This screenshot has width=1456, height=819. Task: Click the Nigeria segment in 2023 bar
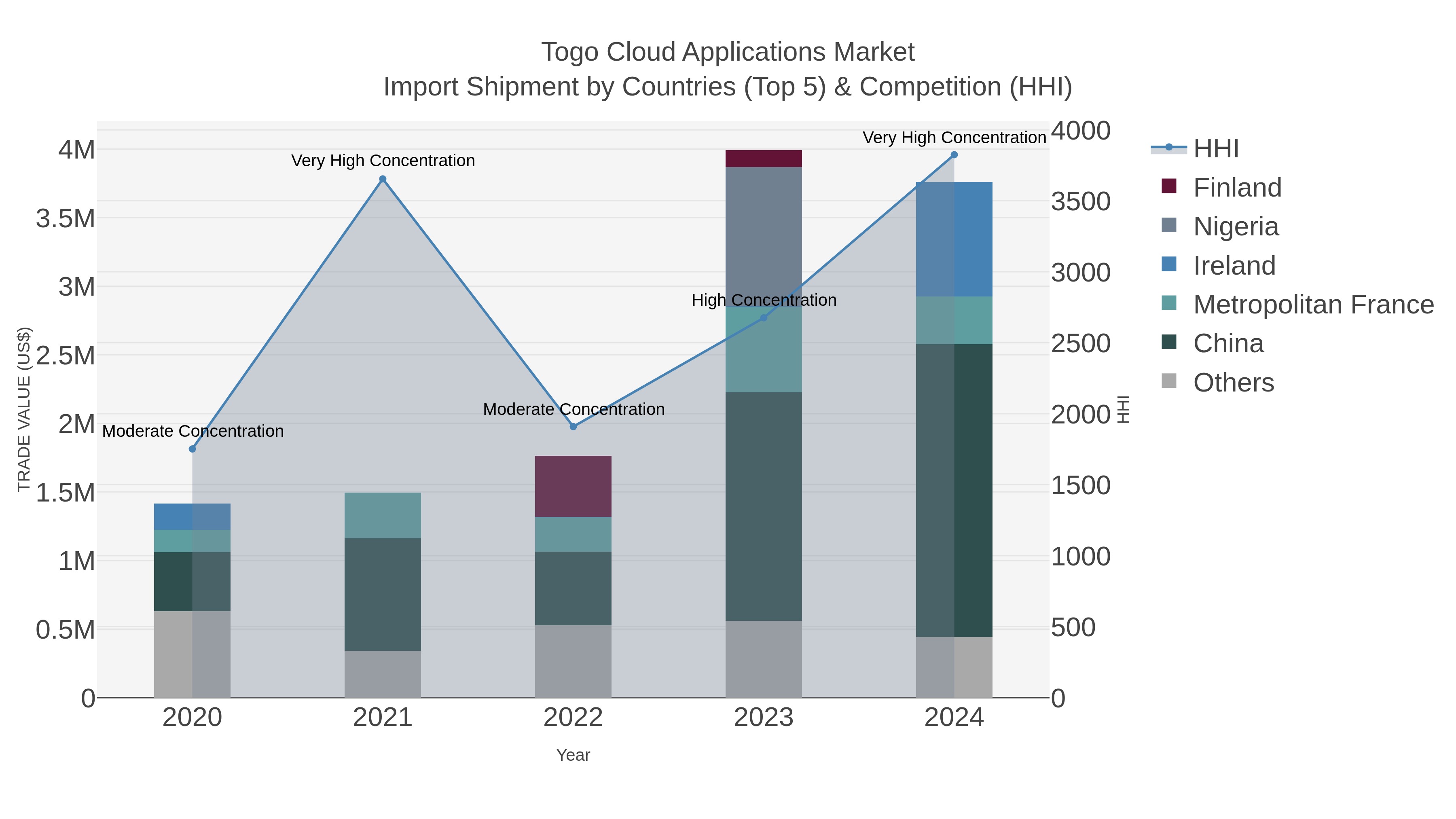(764, 237)
